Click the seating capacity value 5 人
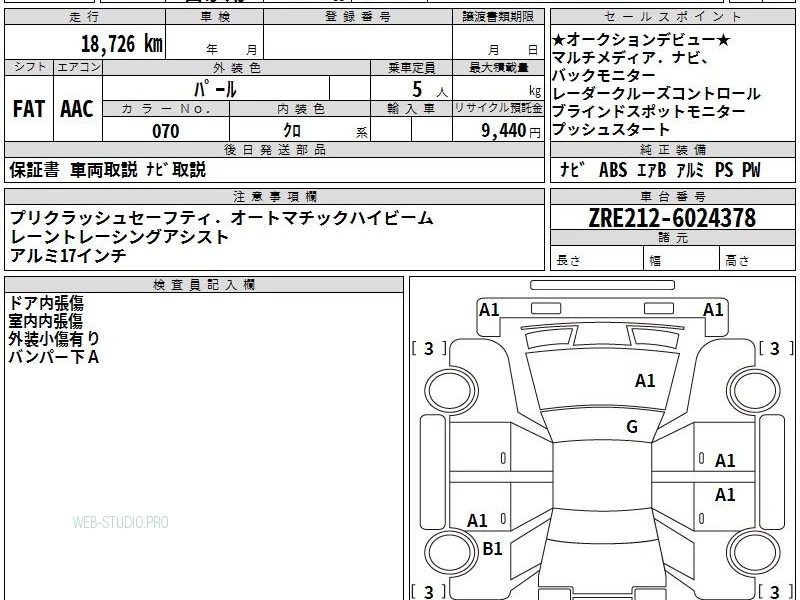Screen dimensions: 800x600 coord(430,90)
